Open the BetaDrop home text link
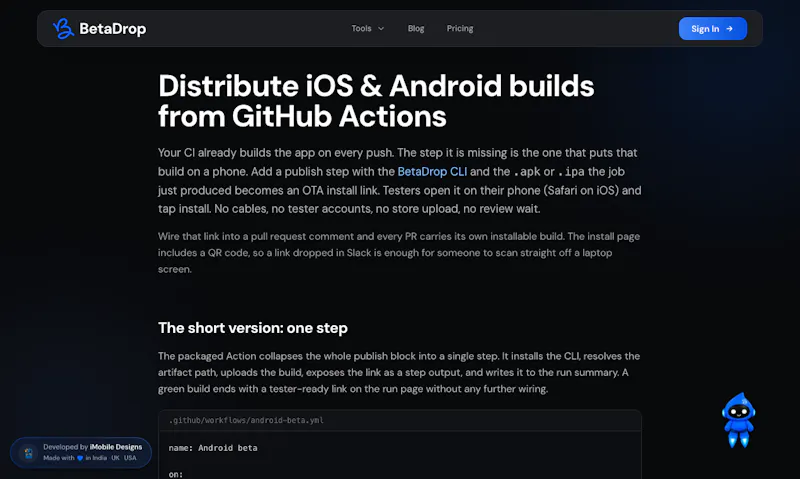800x479 pixels. click(x=113, y=29)
